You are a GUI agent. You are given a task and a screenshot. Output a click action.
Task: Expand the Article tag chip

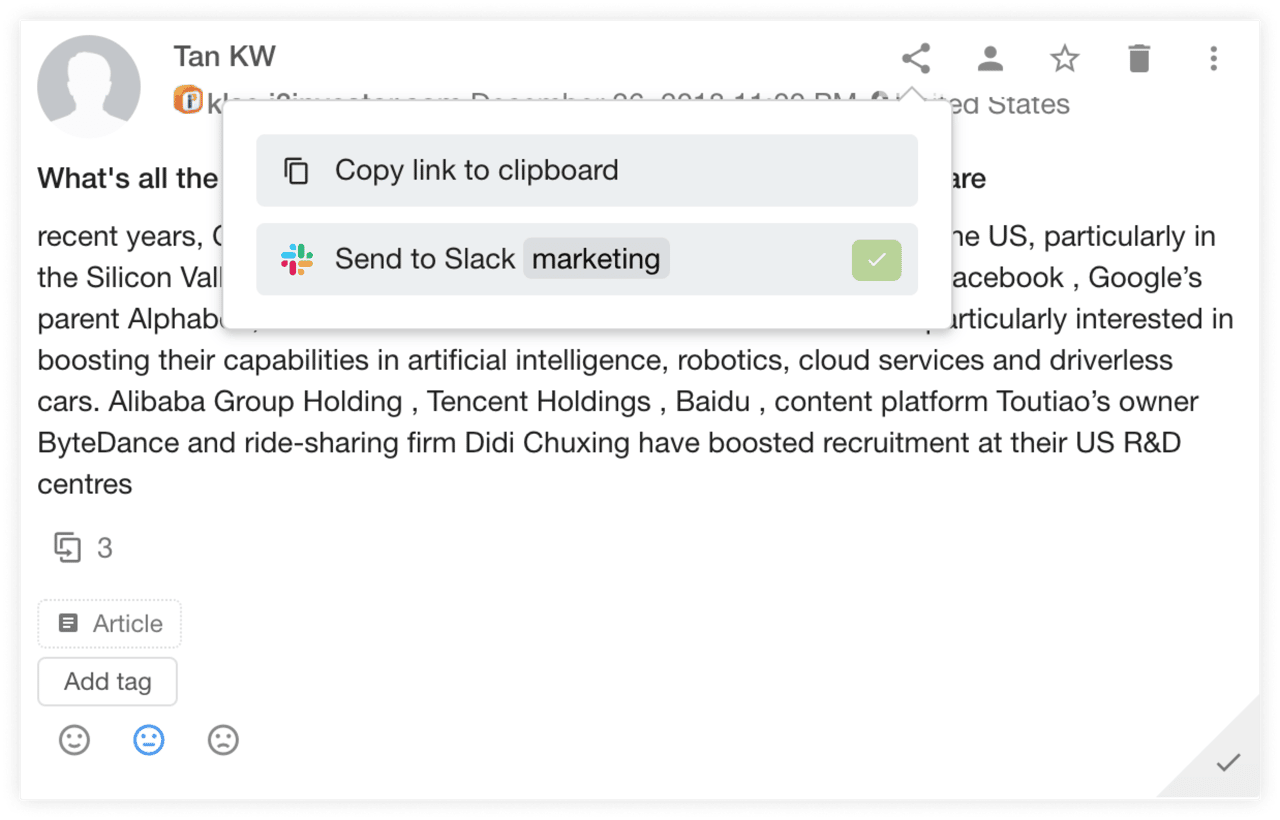pyautogui.click(x=109, y=622)
